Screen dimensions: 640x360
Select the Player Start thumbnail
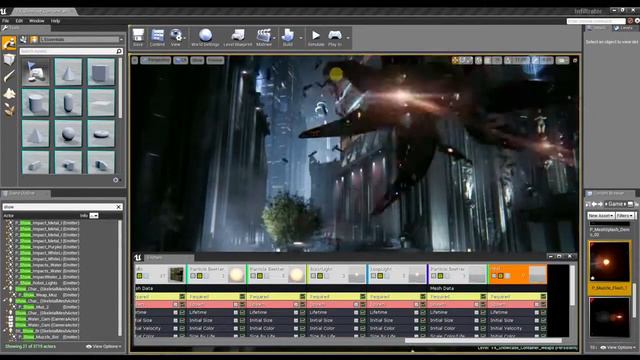pos(36,72)
